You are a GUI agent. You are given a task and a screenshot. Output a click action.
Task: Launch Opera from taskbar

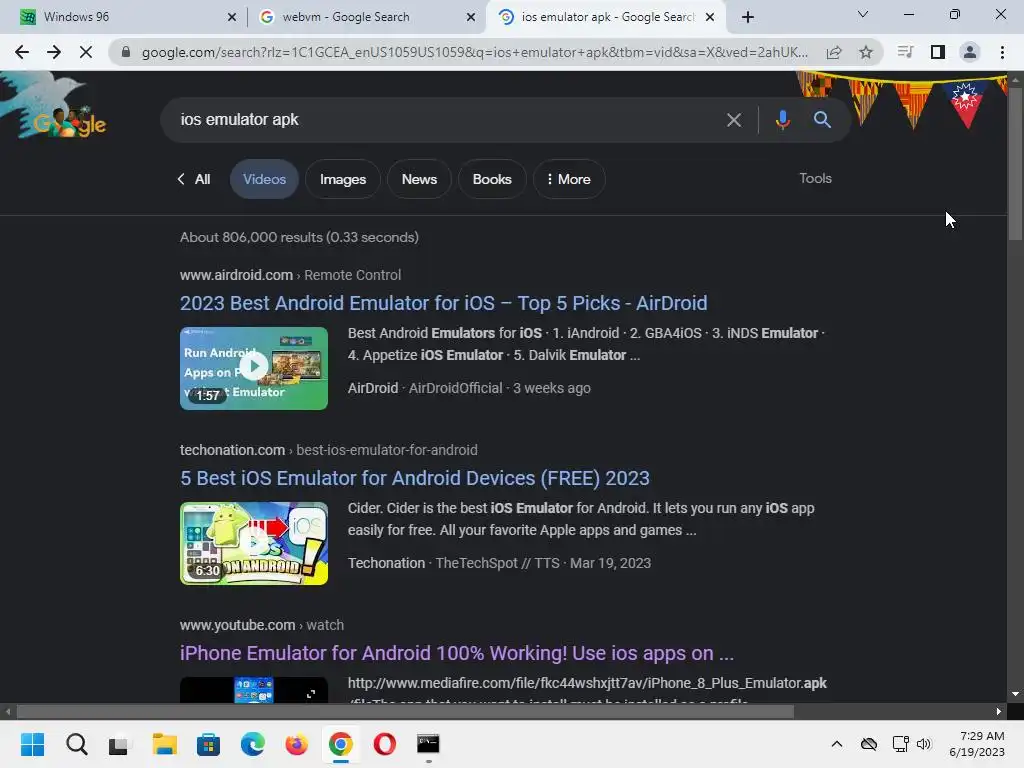[385, 744]
